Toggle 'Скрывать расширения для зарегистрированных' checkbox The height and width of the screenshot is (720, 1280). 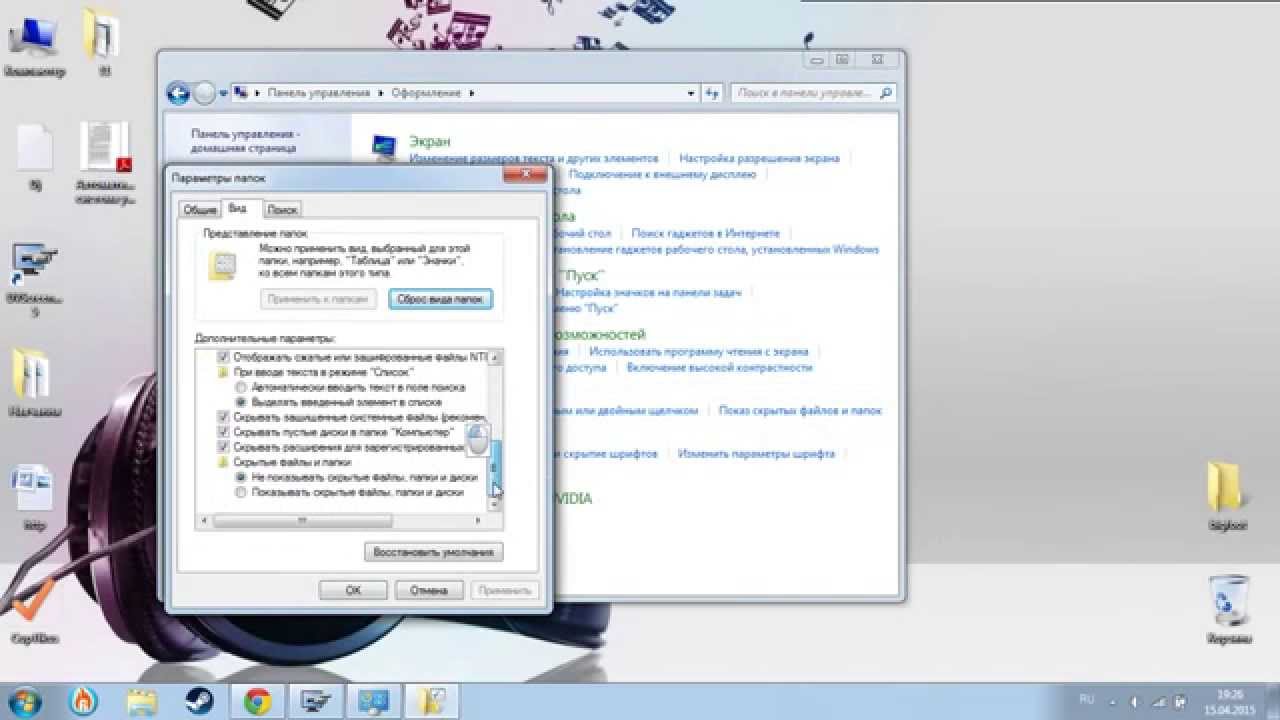click(223, 447)
